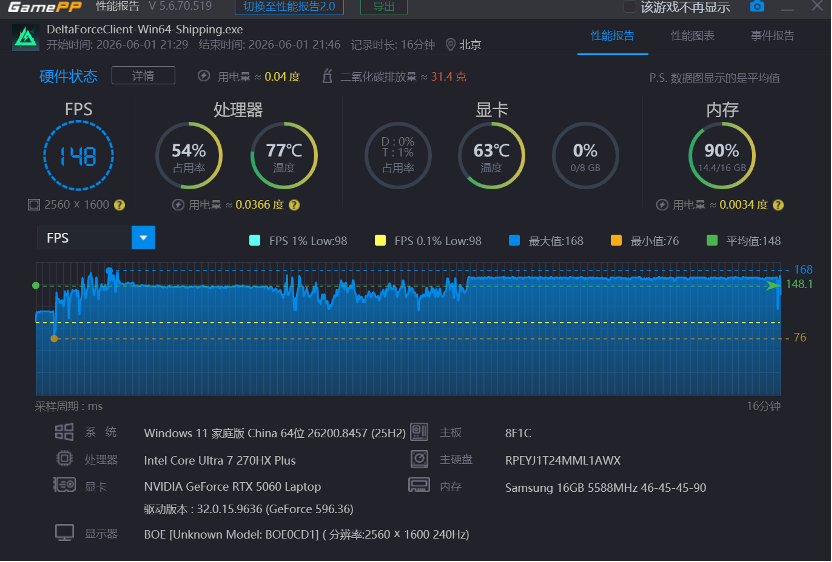Switch to 性能报告 tab

coord(612,36)
